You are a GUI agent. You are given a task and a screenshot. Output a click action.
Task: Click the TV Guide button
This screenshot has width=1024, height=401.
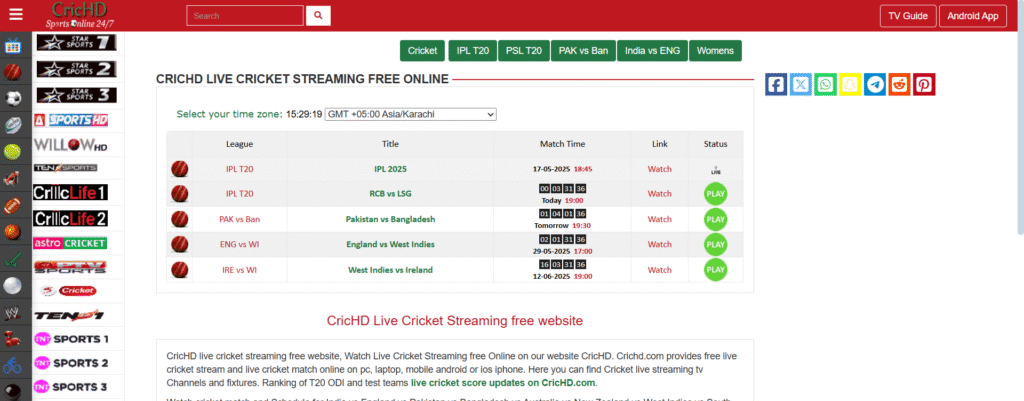click(x=908, y=16)
